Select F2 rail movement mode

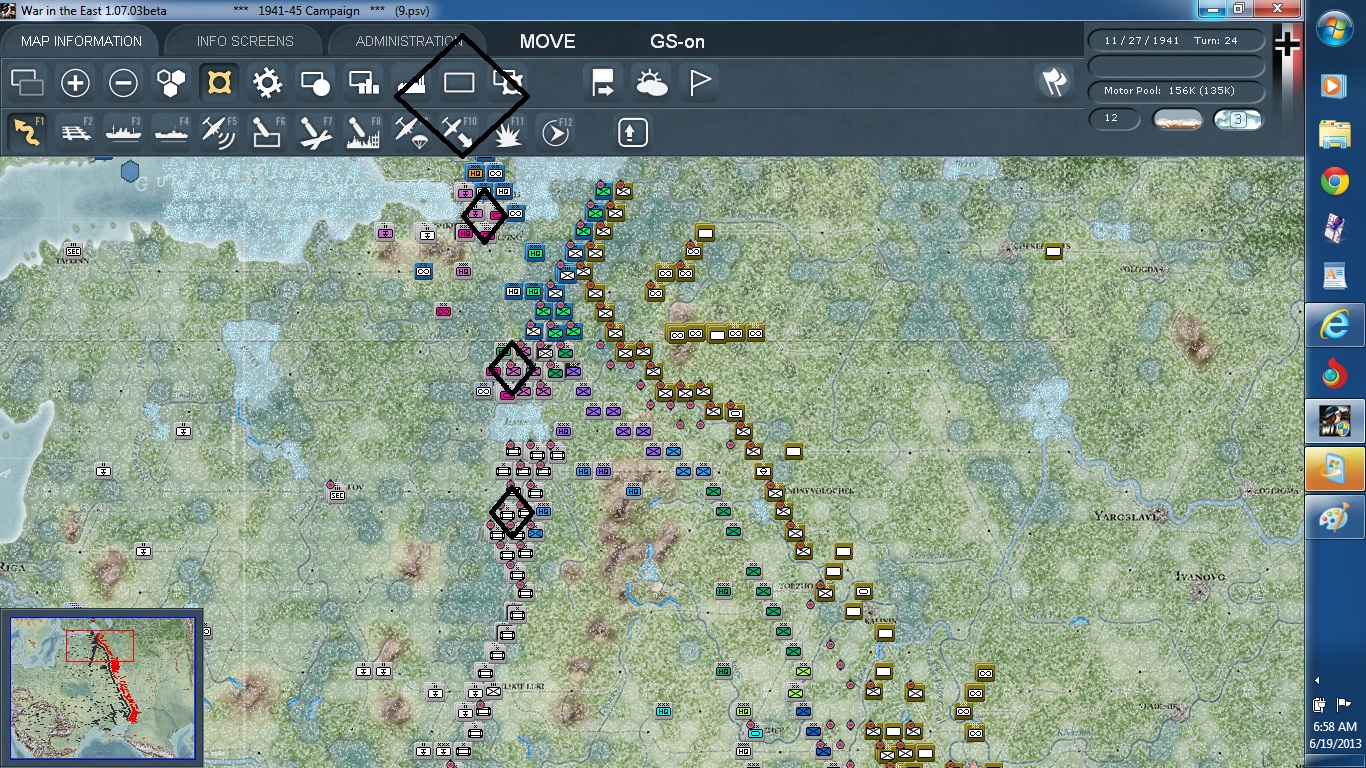pyautogui.click(x=75, y=132)
